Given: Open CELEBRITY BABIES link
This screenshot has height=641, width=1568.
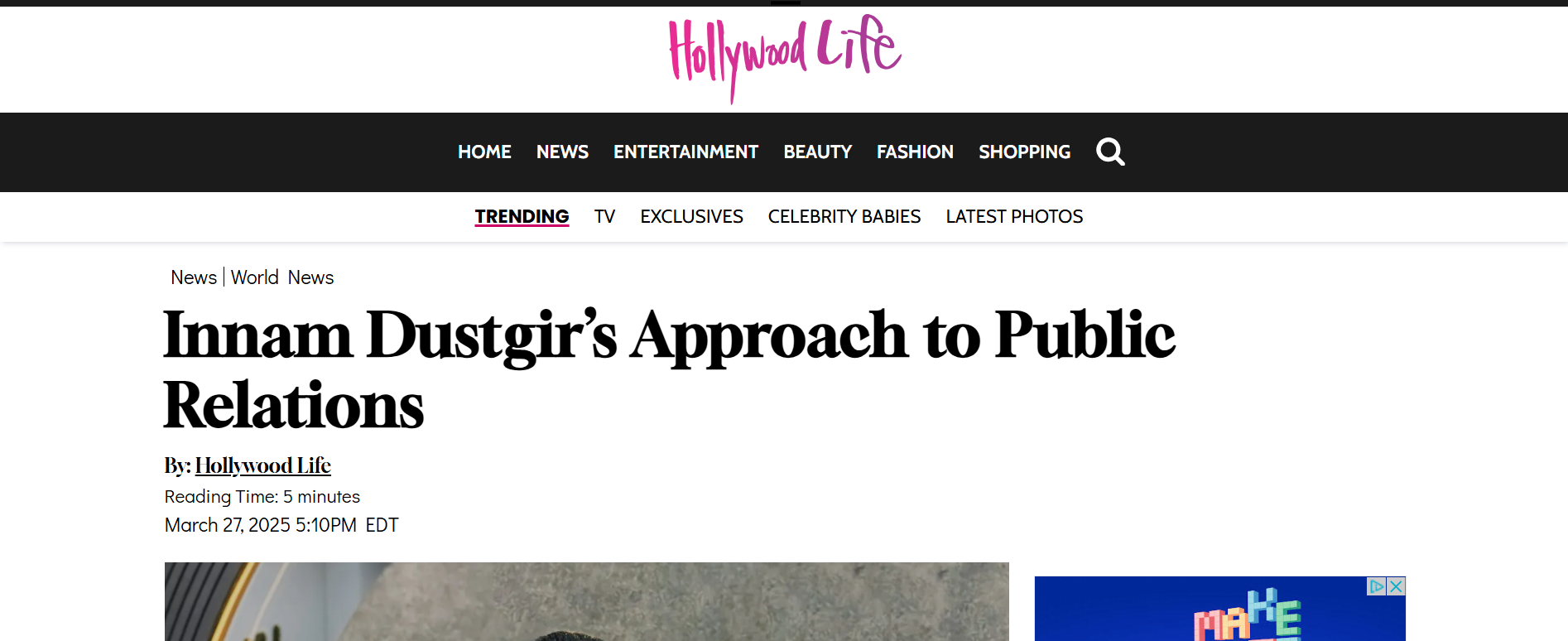Looking at the screenshot, I should pyautogui.click(x=844, y=216).
